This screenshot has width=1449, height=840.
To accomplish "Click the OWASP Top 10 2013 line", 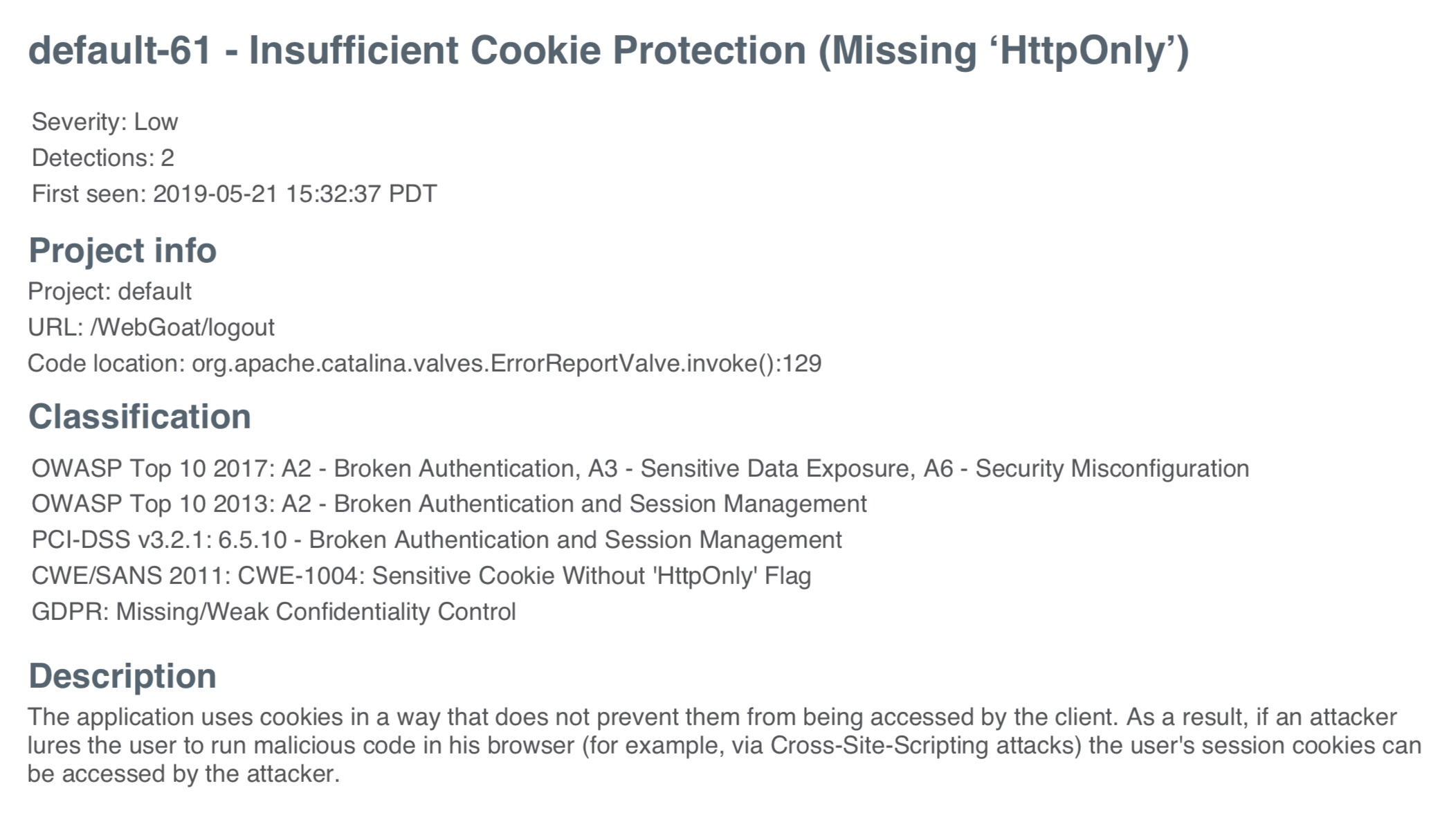I will point(449,504).
